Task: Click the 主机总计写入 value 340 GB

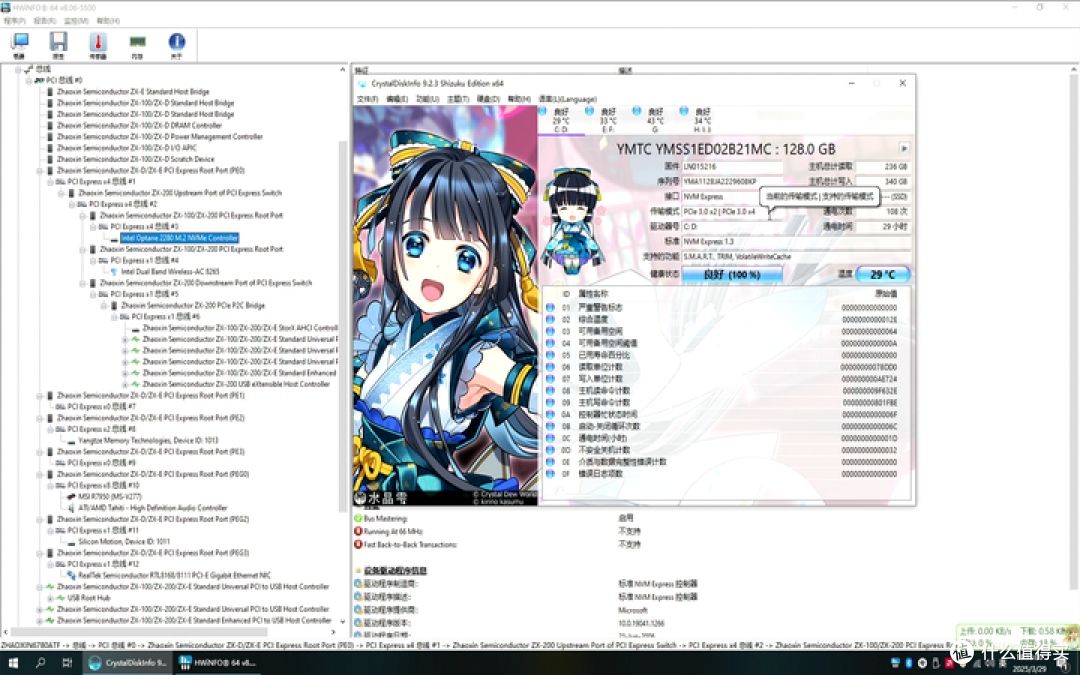Action: [x=884, y=181]
